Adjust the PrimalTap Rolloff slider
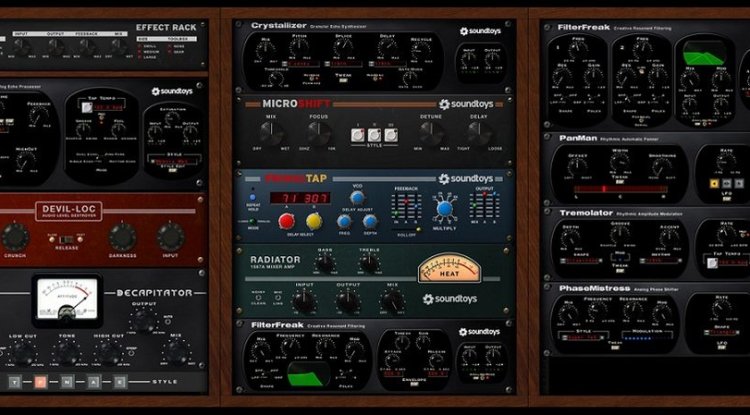The width and height of the screenshot is (750, 415). [406, 230]
